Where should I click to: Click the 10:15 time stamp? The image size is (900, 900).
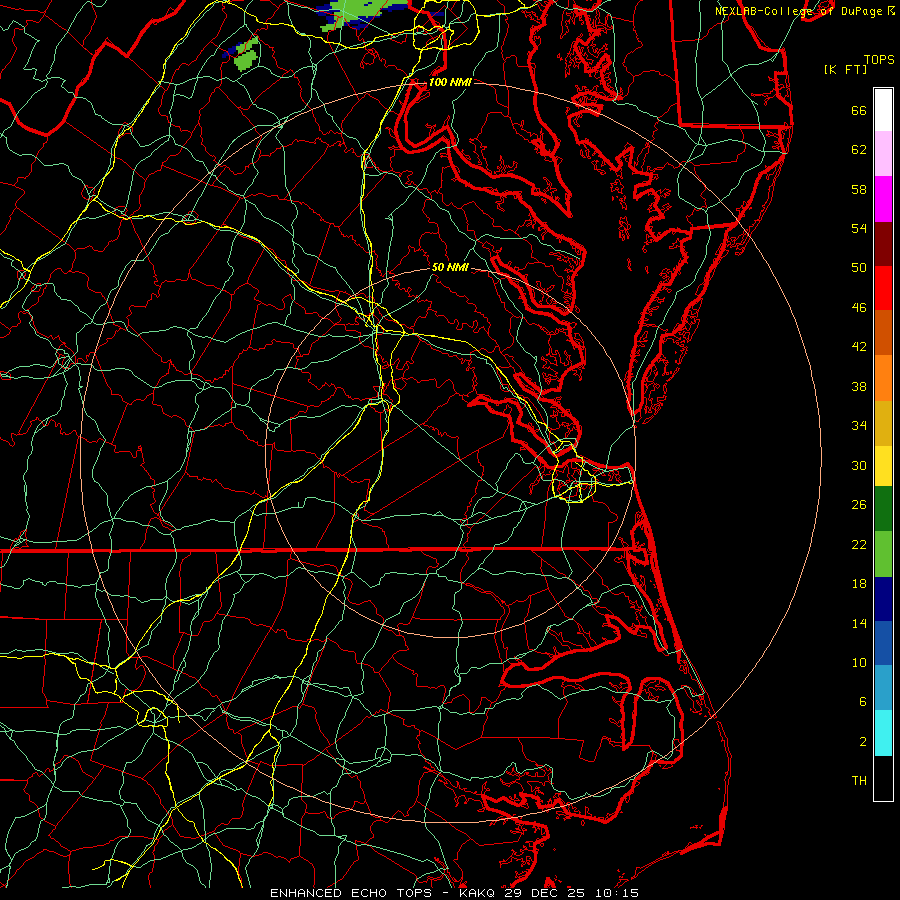[615, 893]
